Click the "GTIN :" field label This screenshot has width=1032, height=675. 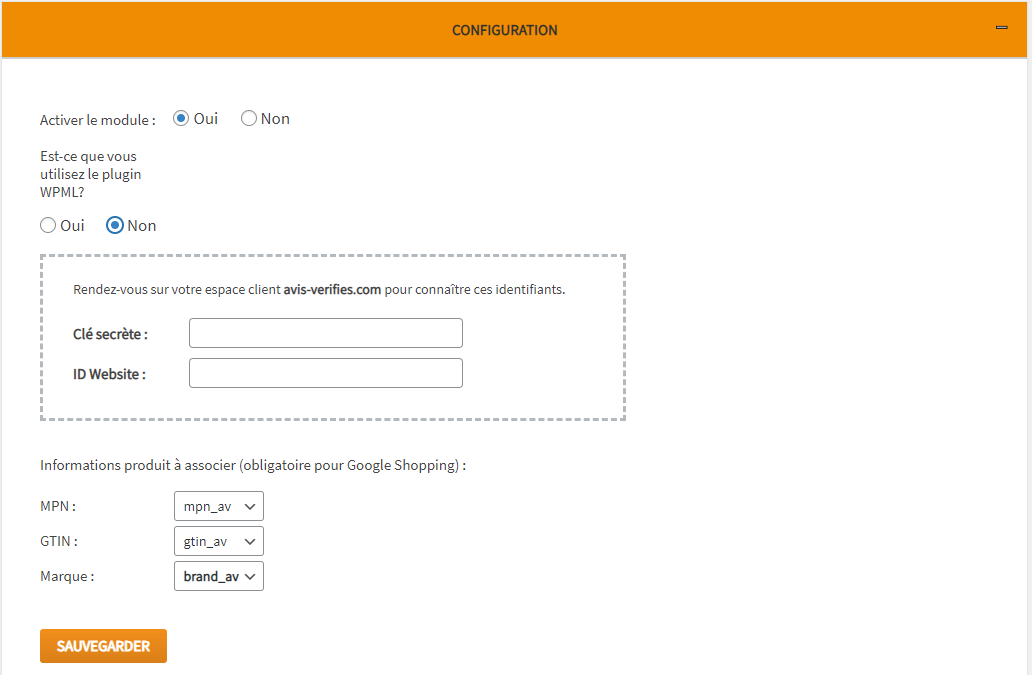pos(59,541)
